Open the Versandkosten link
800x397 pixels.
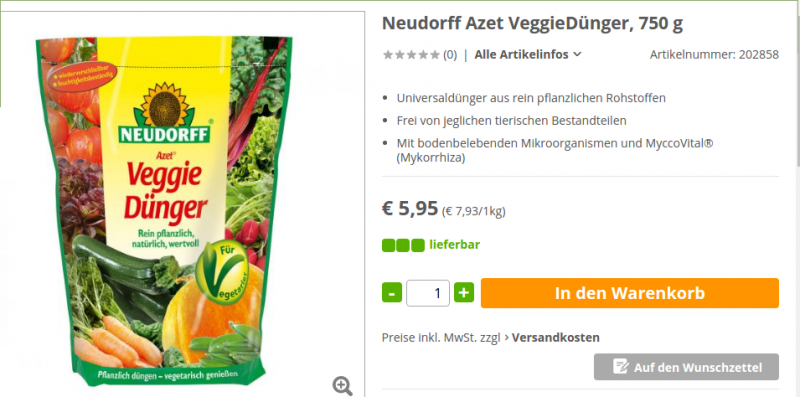tap(556, 337)
